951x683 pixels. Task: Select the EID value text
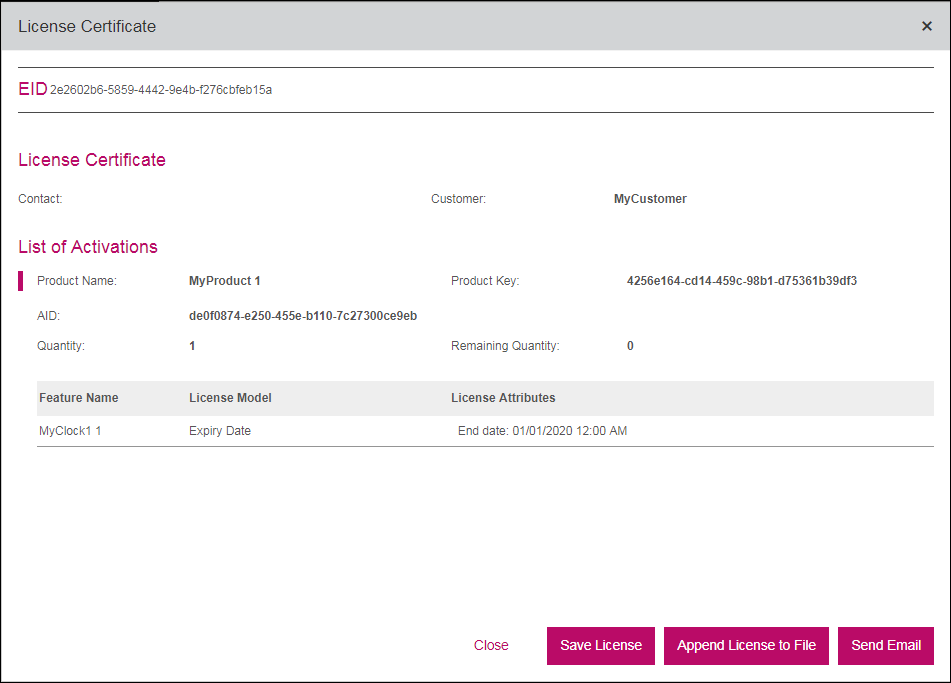[161, 90]
